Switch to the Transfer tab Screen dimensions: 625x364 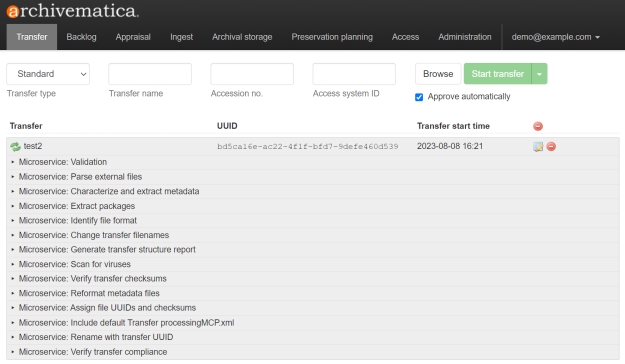coord(32,37)
